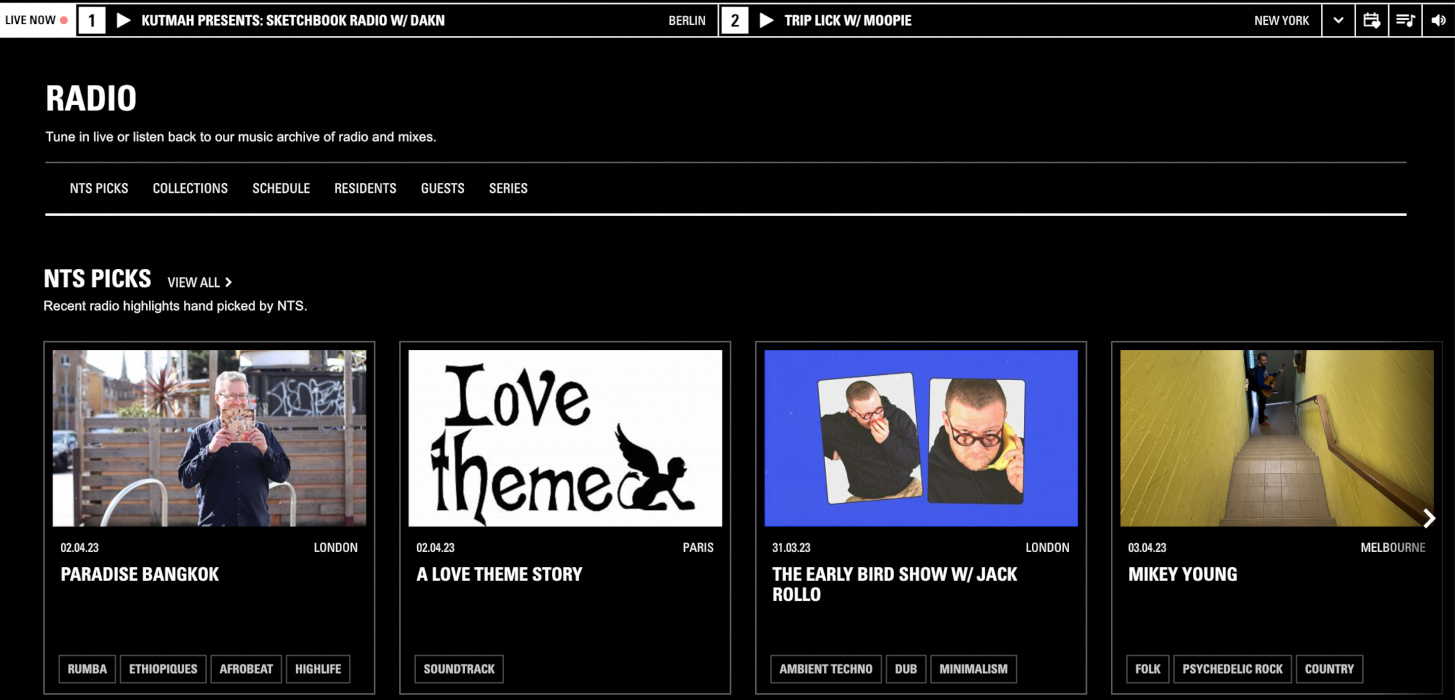Image resolution: width=1455 pixels, height=700 pixels.
Task: Open the PARADISE BANGKOK show page
Action: [x=139, y=574]
